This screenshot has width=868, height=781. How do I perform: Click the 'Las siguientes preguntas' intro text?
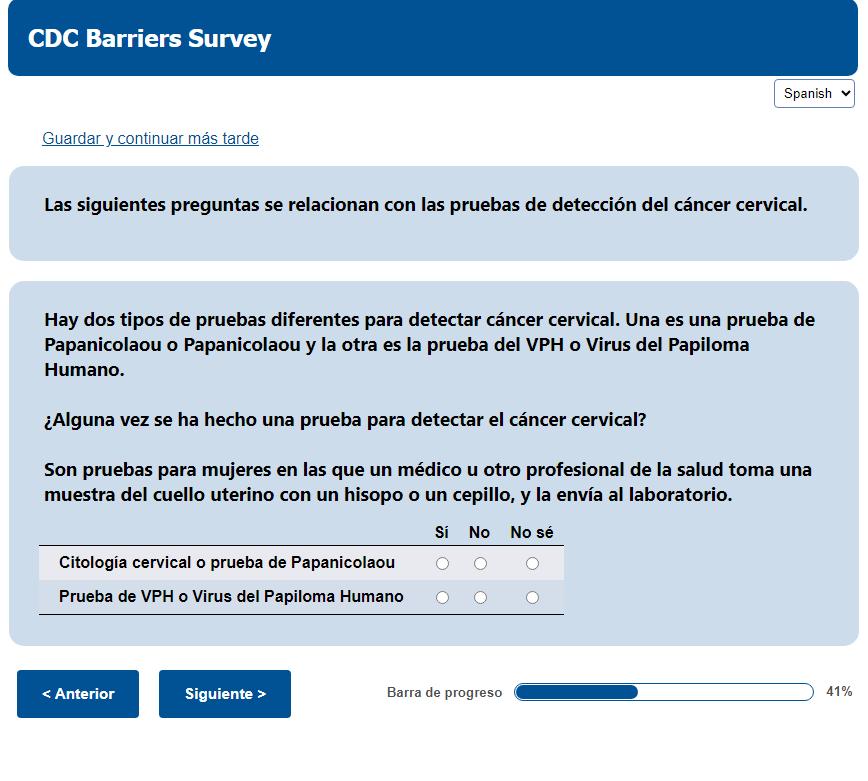[425, 205]
